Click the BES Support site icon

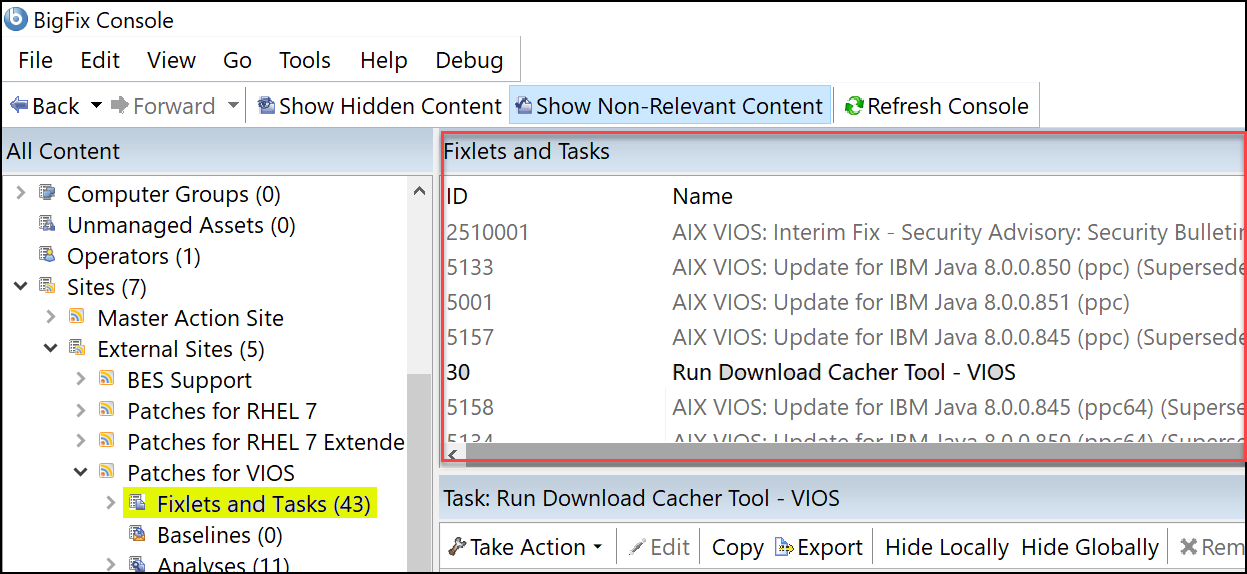click(107, 379)
